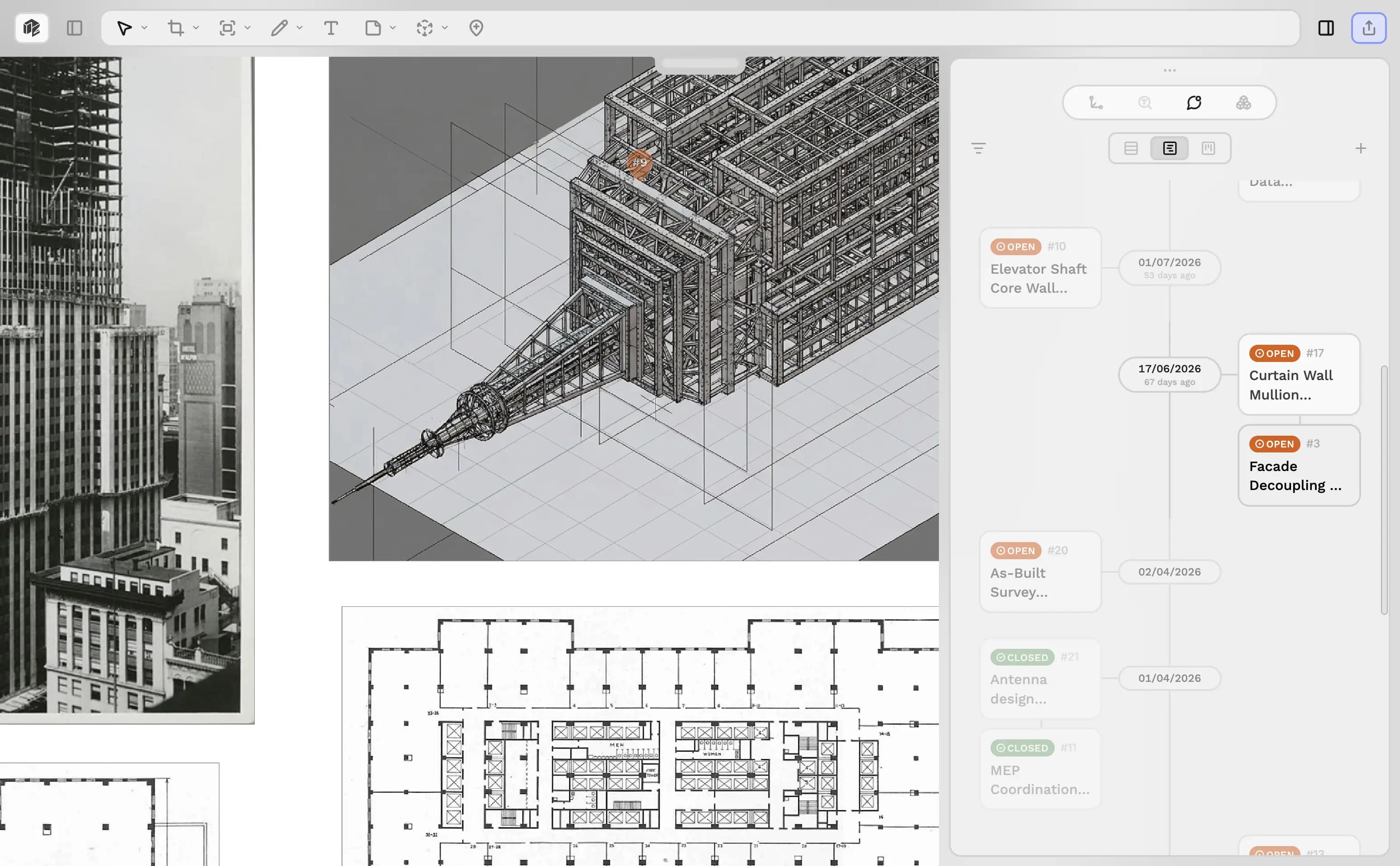The height and width of the screenshot is (866, 1400).
Task: Click the 01/07/2026 timeline date marker
Action: coord(1169,268)
